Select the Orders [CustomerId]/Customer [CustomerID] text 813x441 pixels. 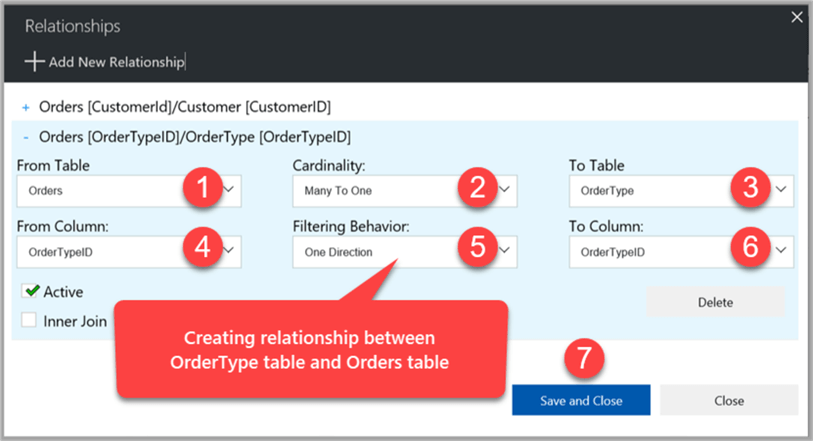185,107
